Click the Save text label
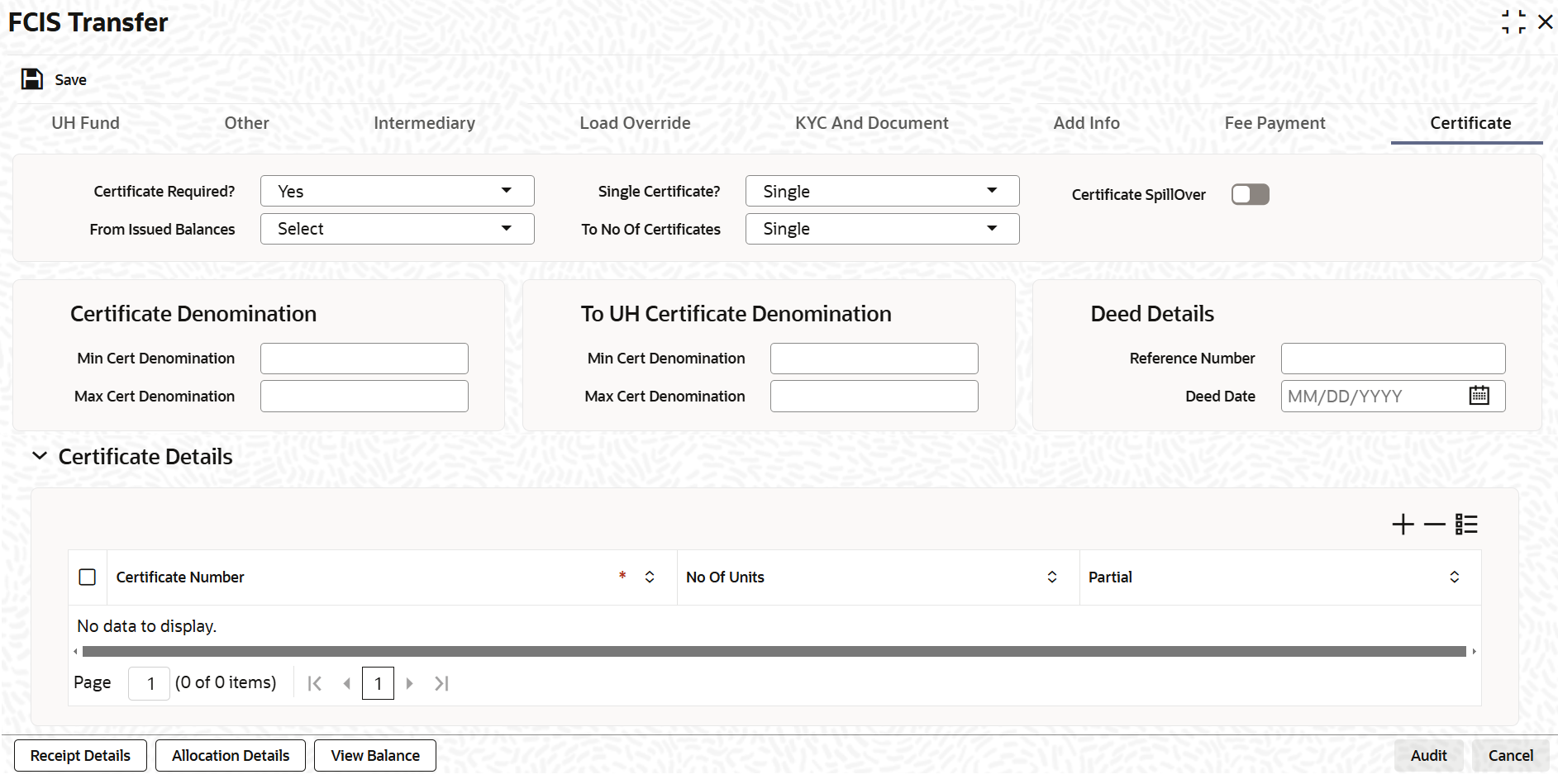Screen dimensions: 1558x784 coord(71,80)
